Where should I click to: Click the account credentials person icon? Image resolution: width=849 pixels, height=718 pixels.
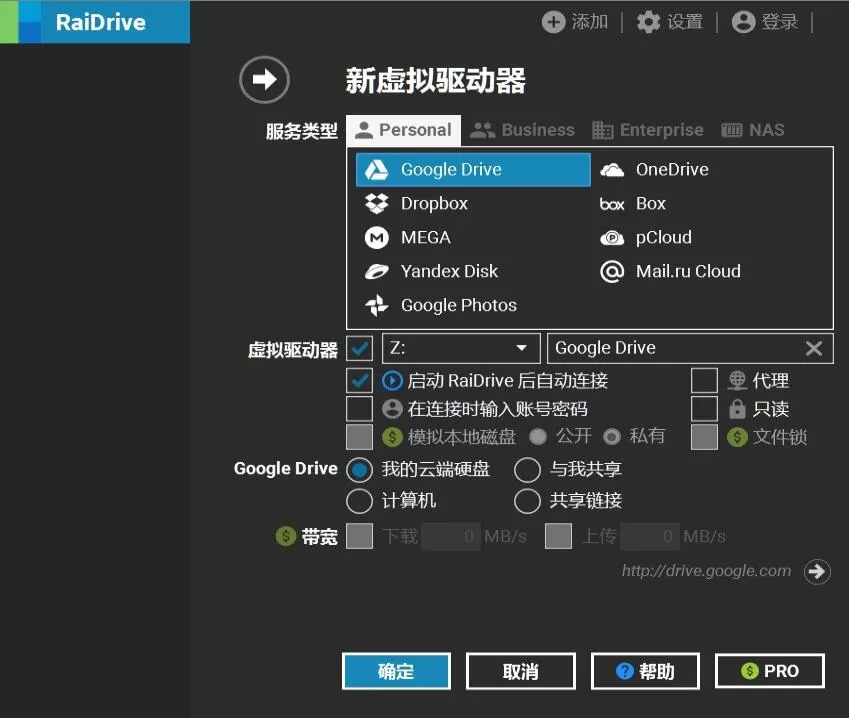[392, 409]
